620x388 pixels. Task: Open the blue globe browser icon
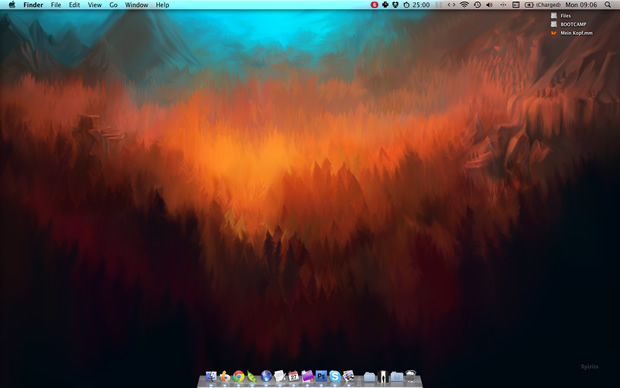(x=266, y=376)
